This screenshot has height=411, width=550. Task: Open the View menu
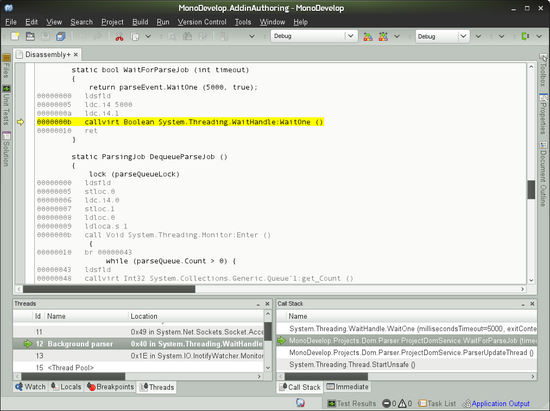point(54,22)
